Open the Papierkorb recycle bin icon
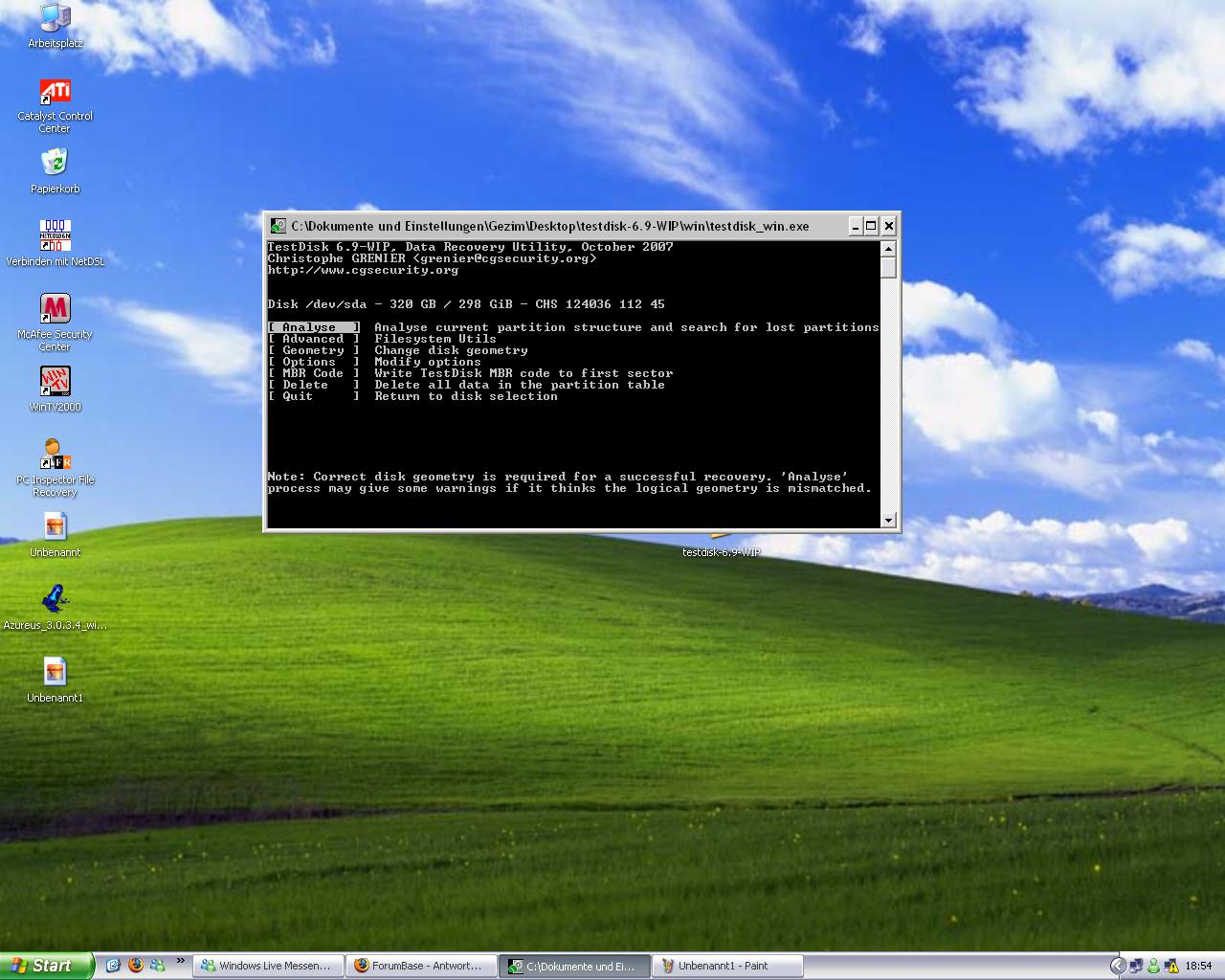 click(55, 170)
